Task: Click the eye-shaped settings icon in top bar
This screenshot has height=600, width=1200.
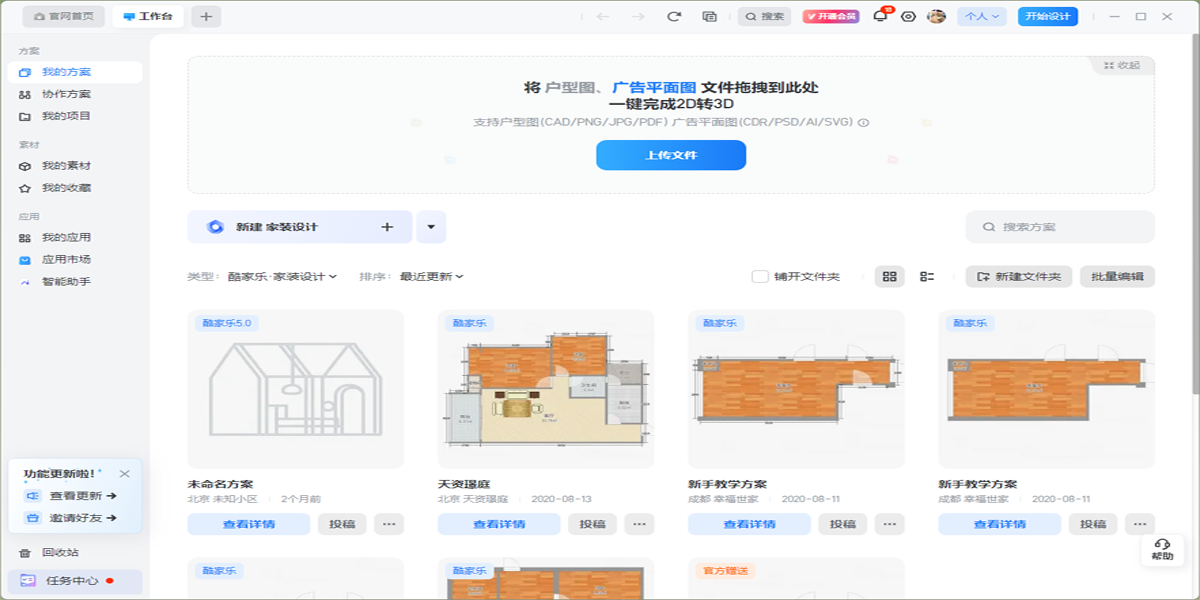Action: (908, 16)
